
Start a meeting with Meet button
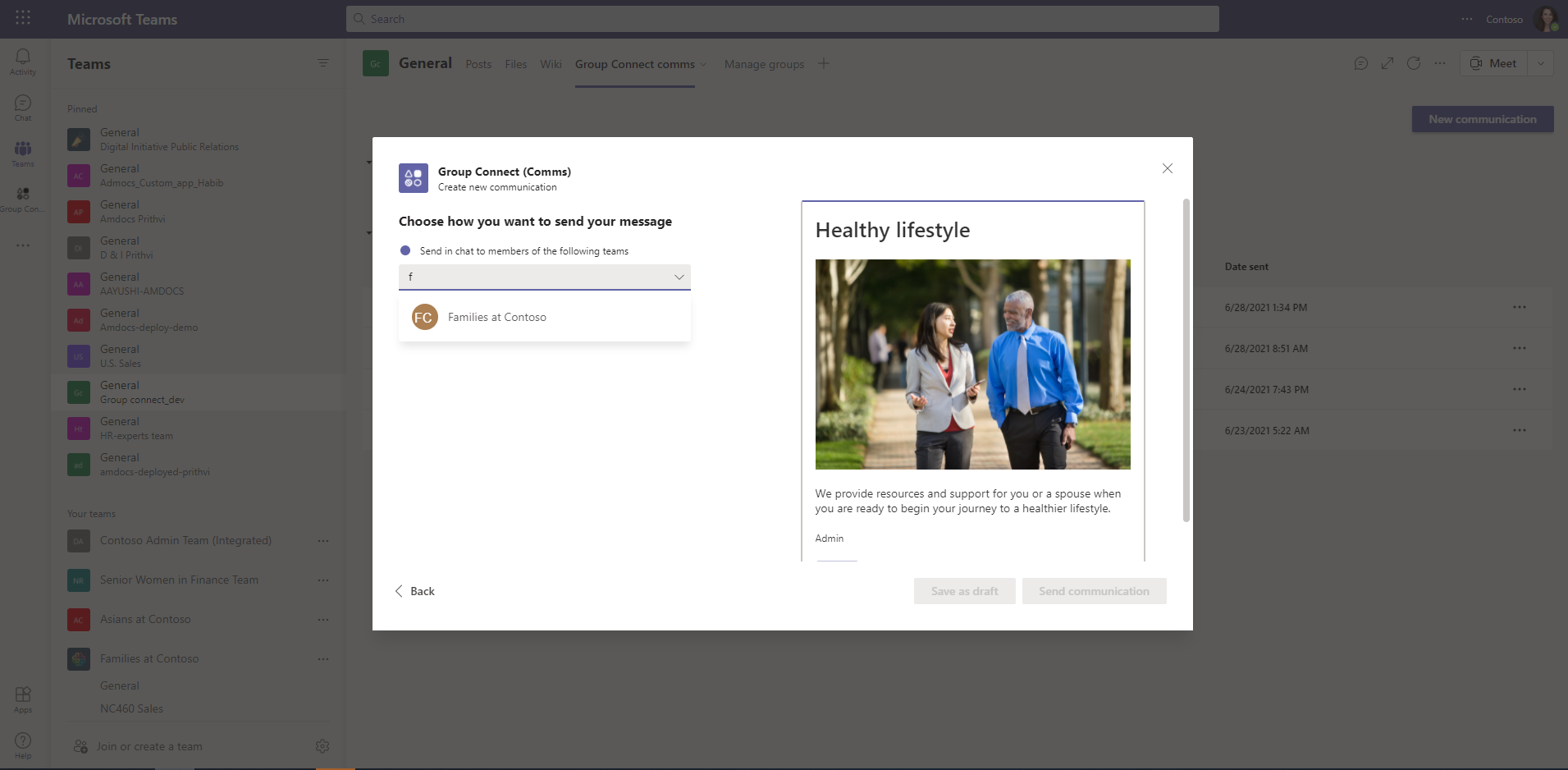point(1494,63)
